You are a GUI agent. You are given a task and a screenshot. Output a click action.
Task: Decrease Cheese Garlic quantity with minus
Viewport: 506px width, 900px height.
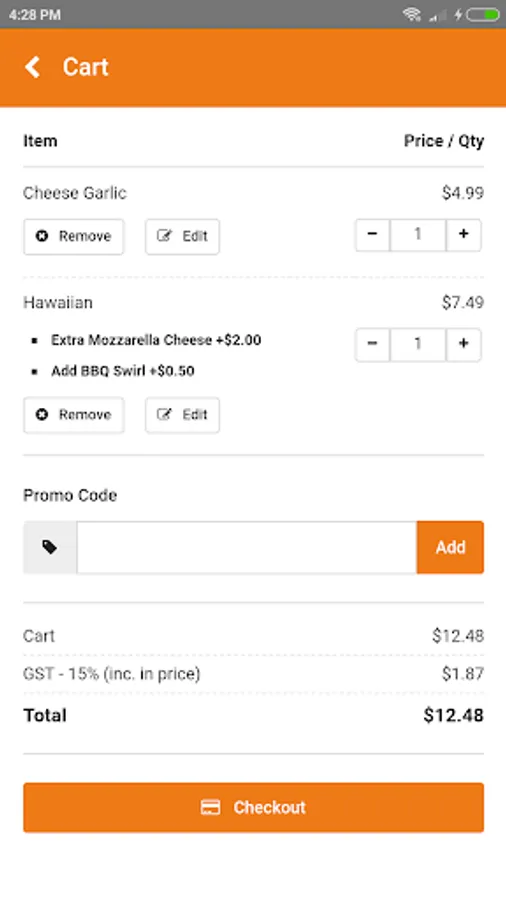pos(372,235)
